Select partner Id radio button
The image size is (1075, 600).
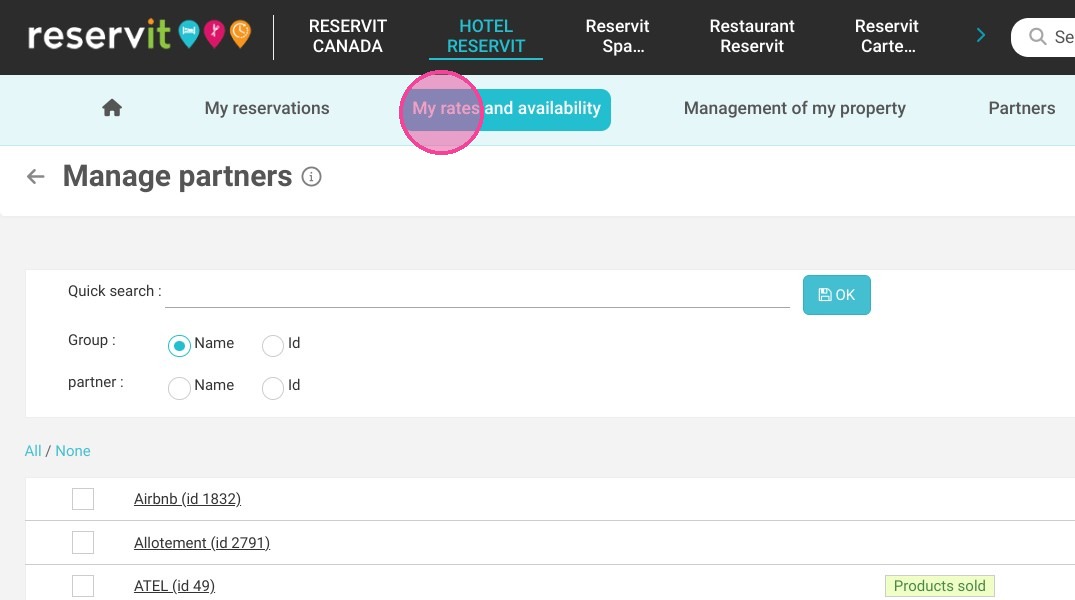click(x=273, y=388)
